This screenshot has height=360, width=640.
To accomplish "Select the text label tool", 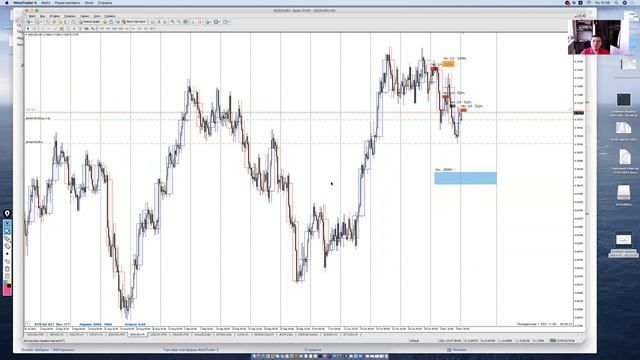I will click(x=80, y=29).
